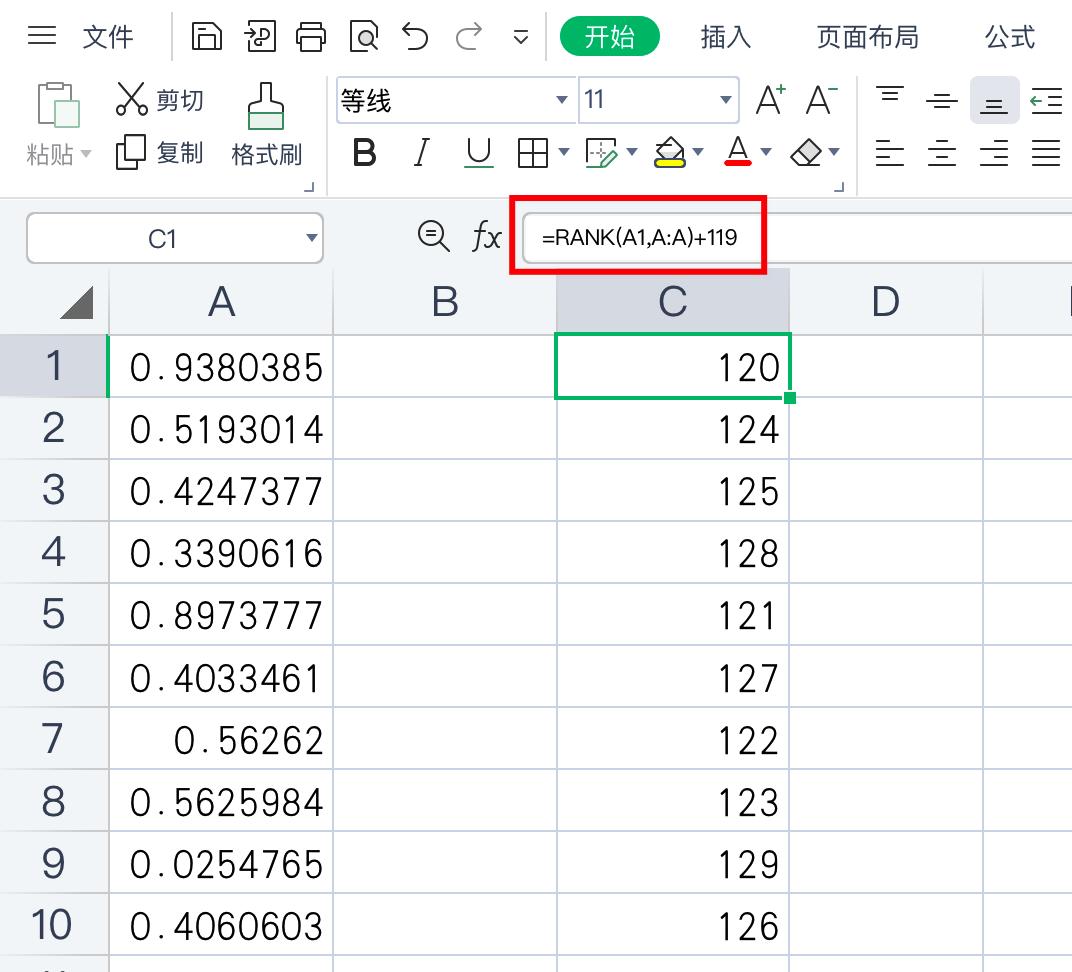Screen dimensions: 1072x972
Task: Toggle italic formatting
Action: point(421,152)
